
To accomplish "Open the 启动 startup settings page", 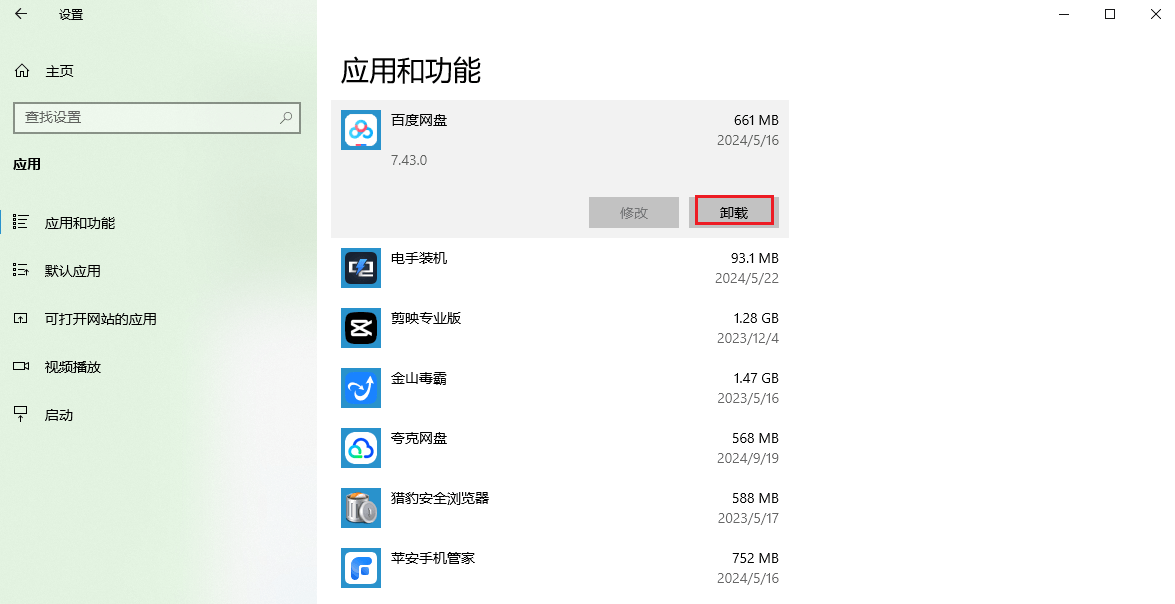I will (x=60, y=415).
